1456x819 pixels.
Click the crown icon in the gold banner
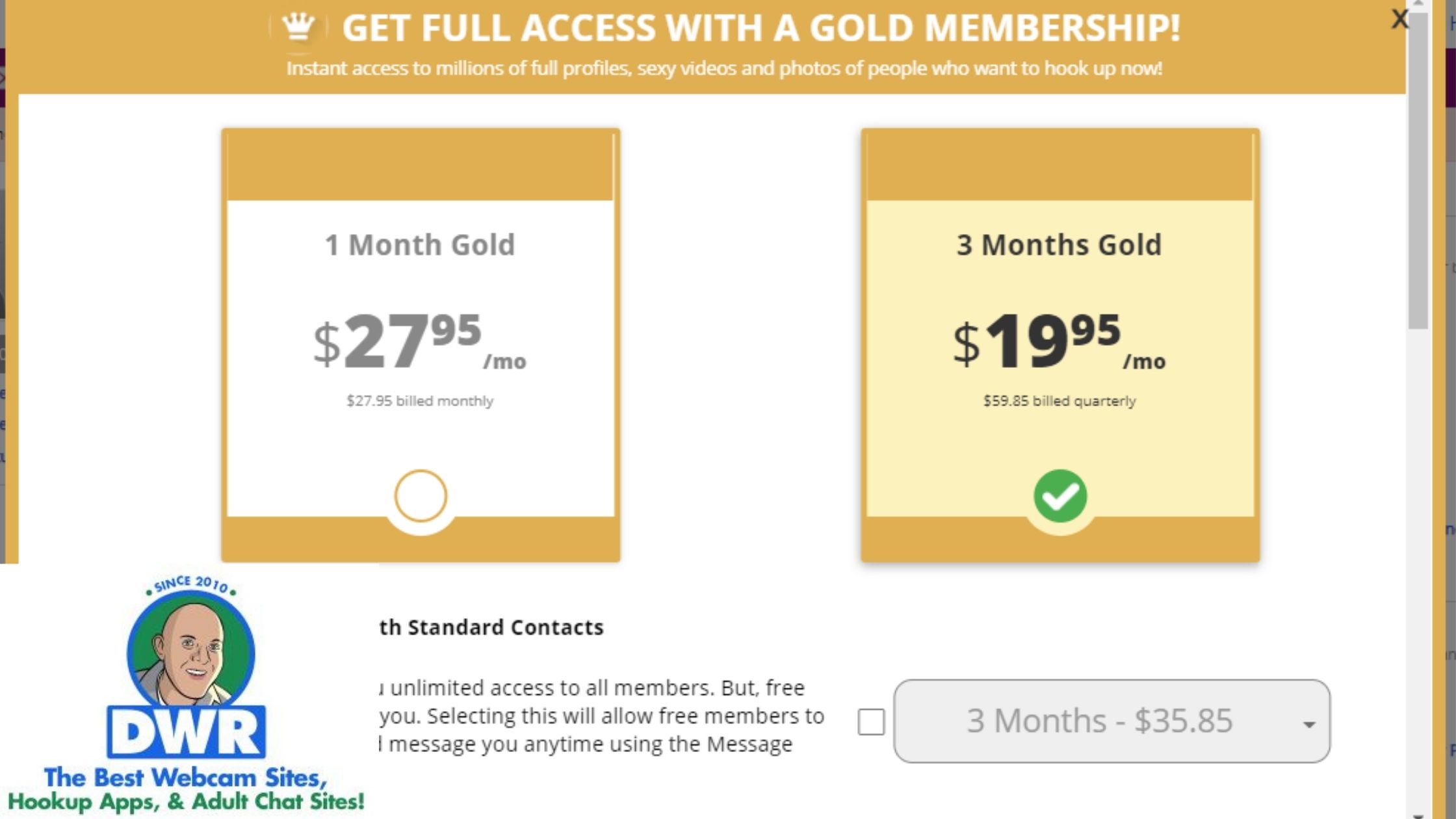tap(298, 27)
